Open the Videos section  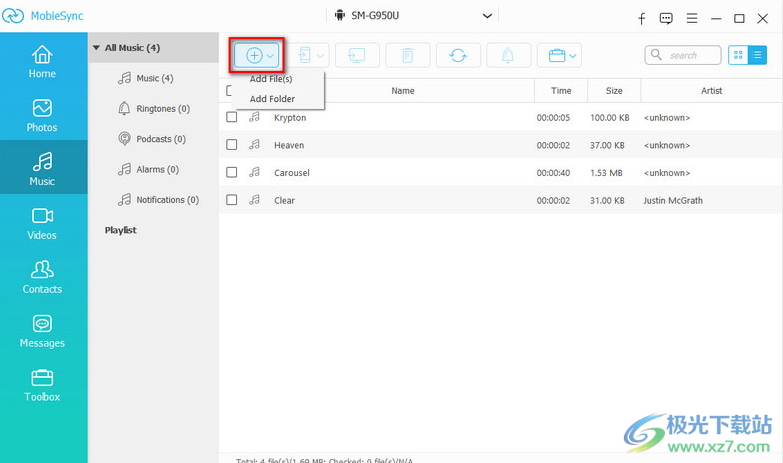click(x=42, y=223)
